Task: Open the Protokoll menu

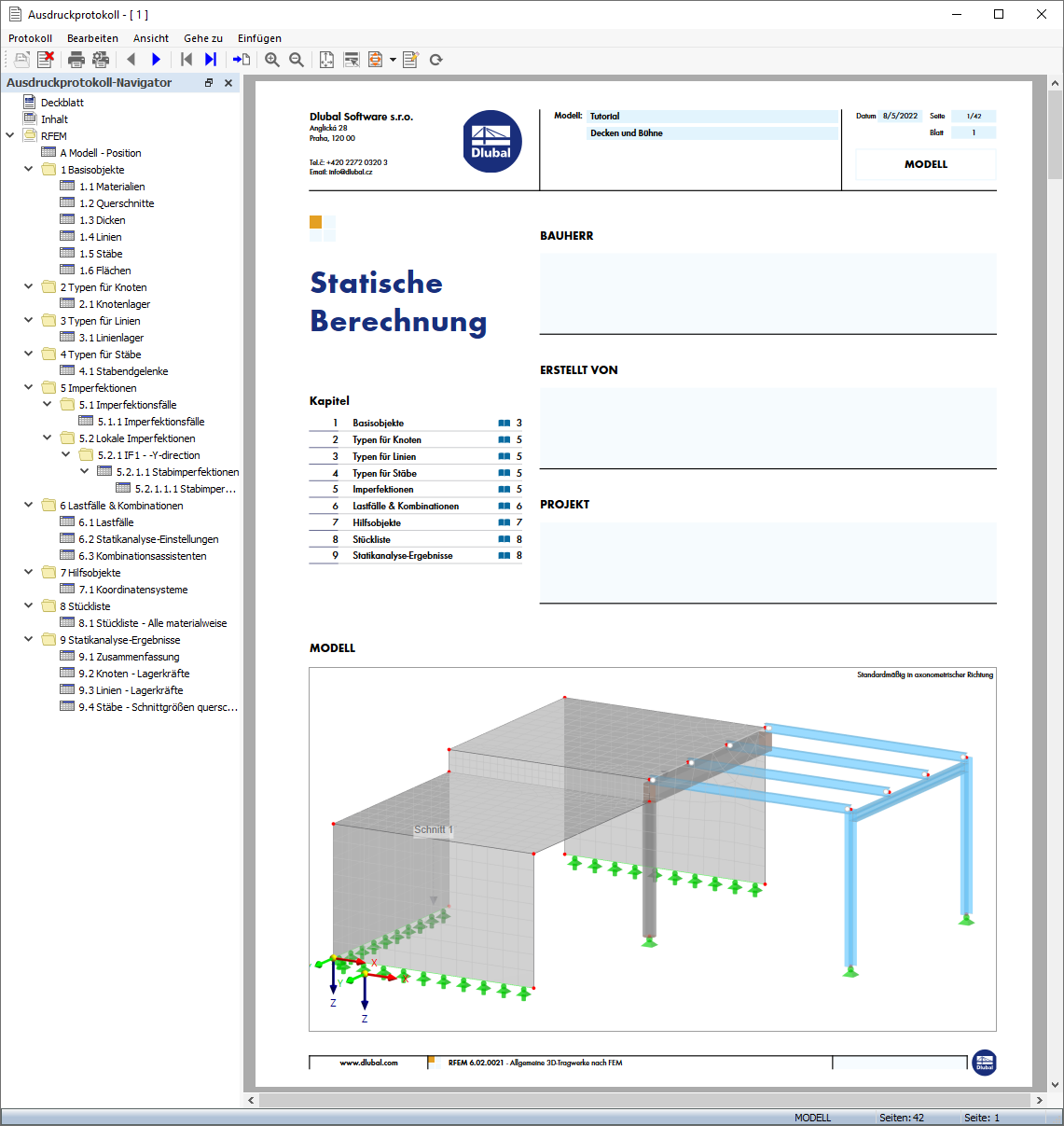Action: [x=30, y=38]
